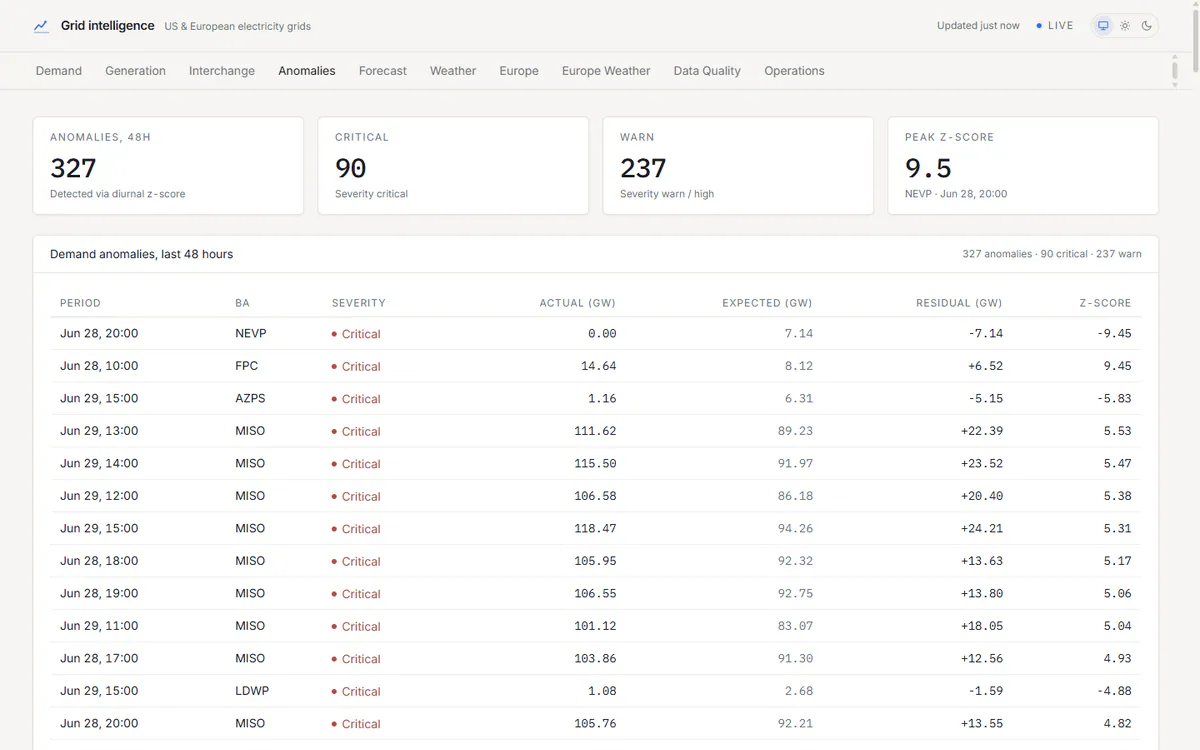Screen dimensions: 1200x750
Task: Click the Peak Z-Score card showing 9.5
Action: (x=1023, y=166)
